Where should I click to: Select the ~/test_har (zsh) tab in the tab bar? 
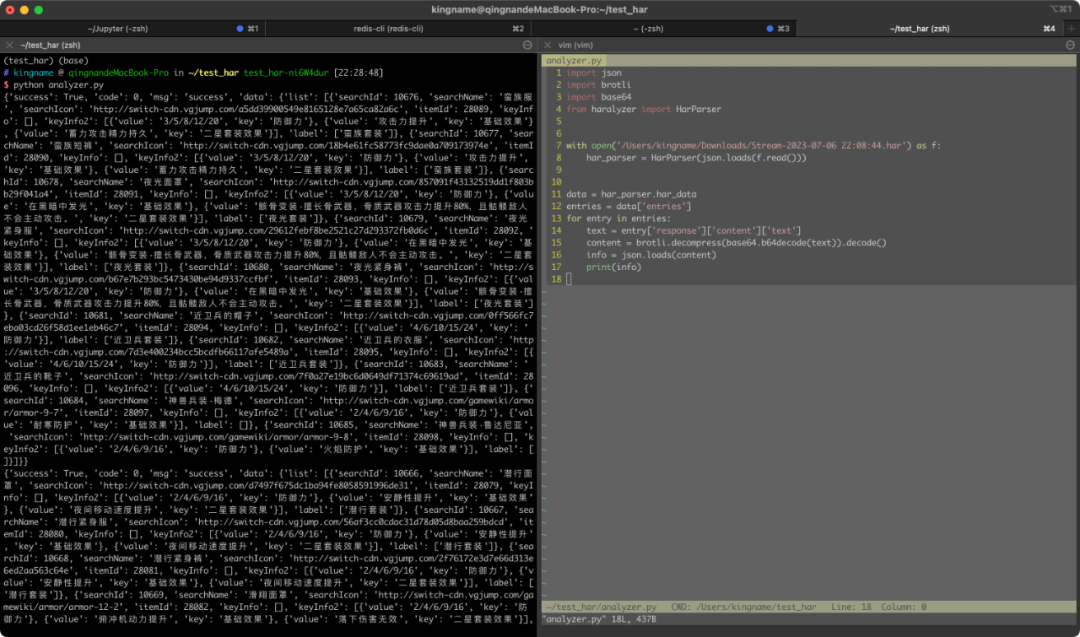pos(930,29)
